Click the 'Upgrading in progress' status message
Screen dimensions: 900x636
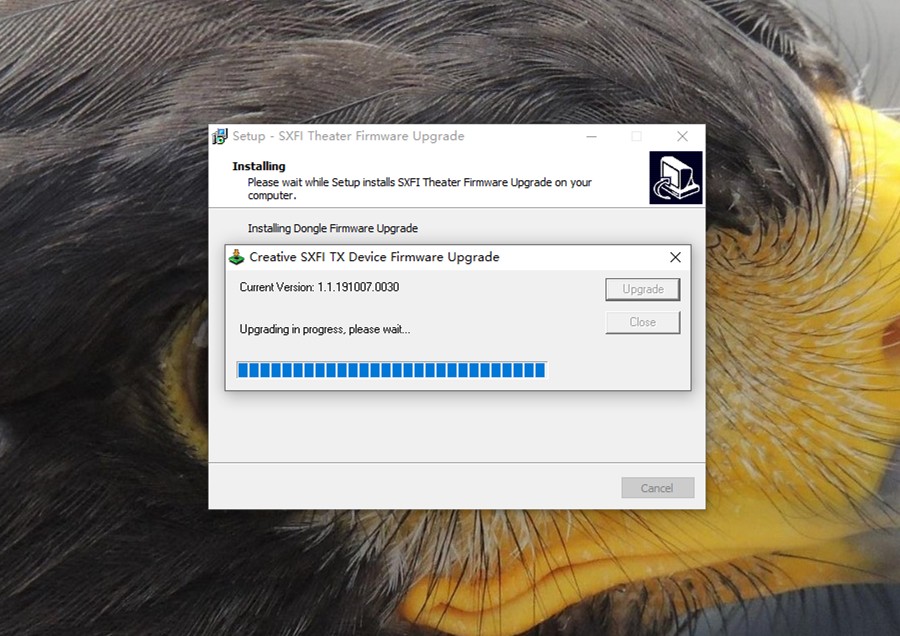pos(324,329)
